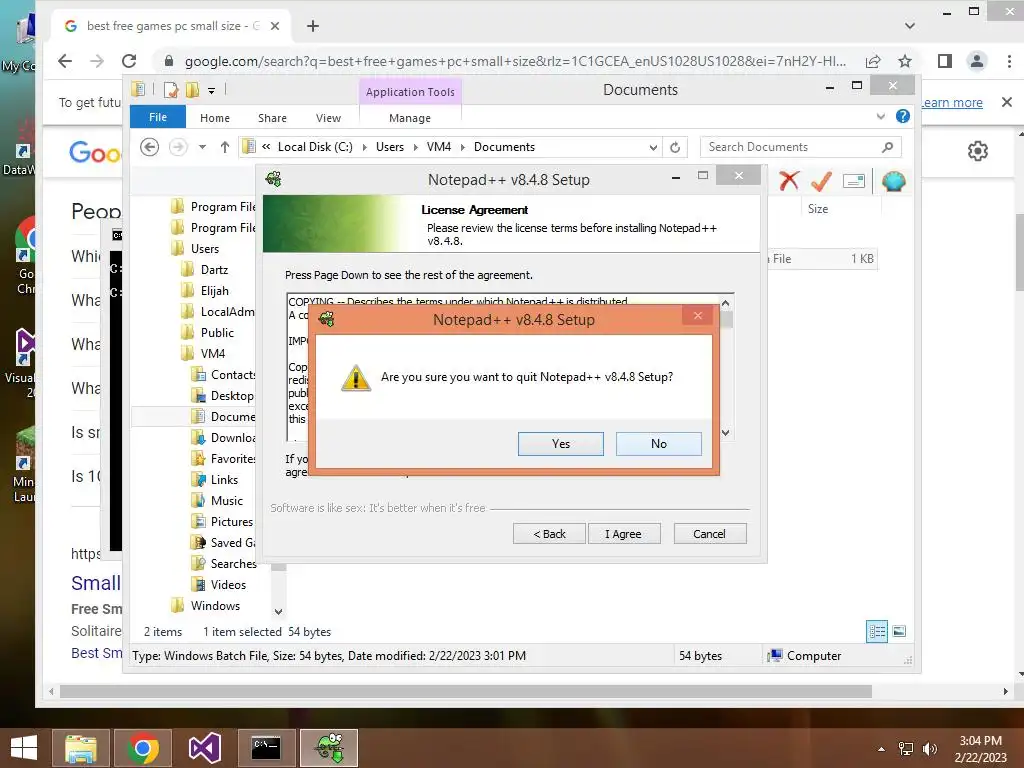Viewport: 1024px width, 768px height.
Task: Click the red X delete toolbar icon
Action: pos(789,181)
